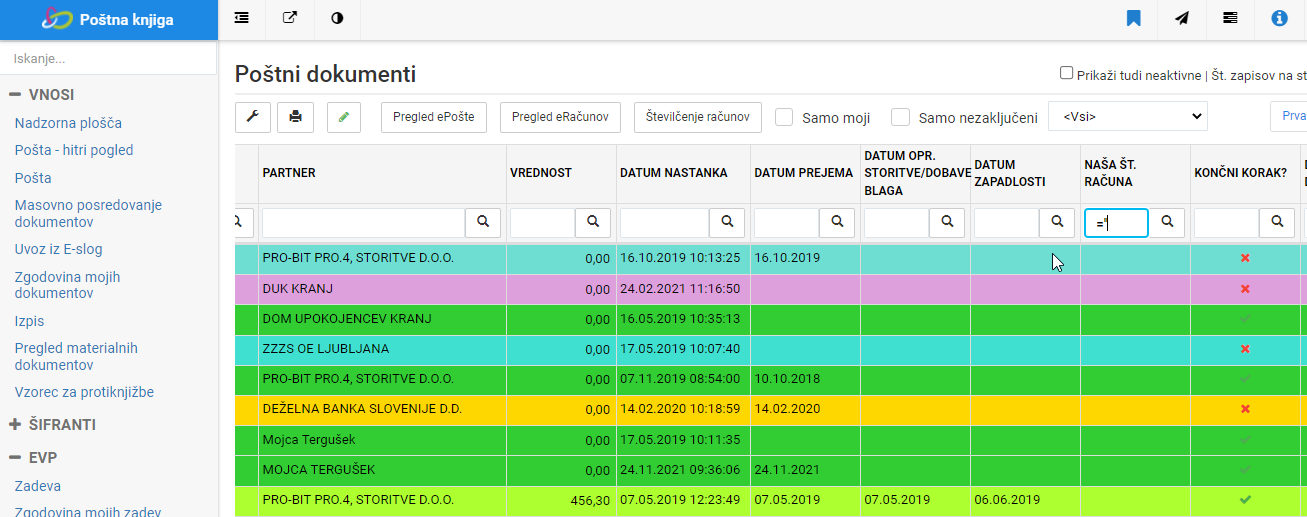Click the 456,30 value cell
This screenshot has height=517, width=1307.
561,499
